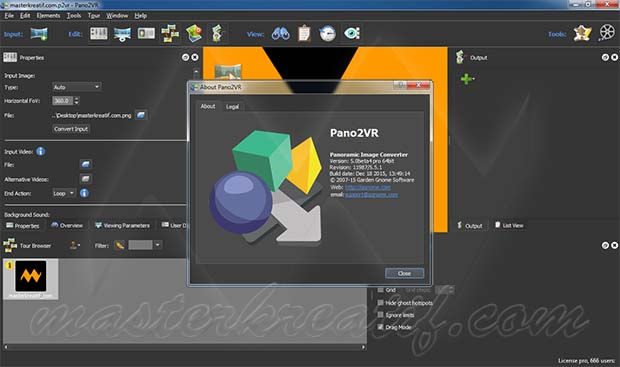The width and height of the screenshot is (620, 367).
Task: Select the Output bottom tab
Action: point(470,225)
